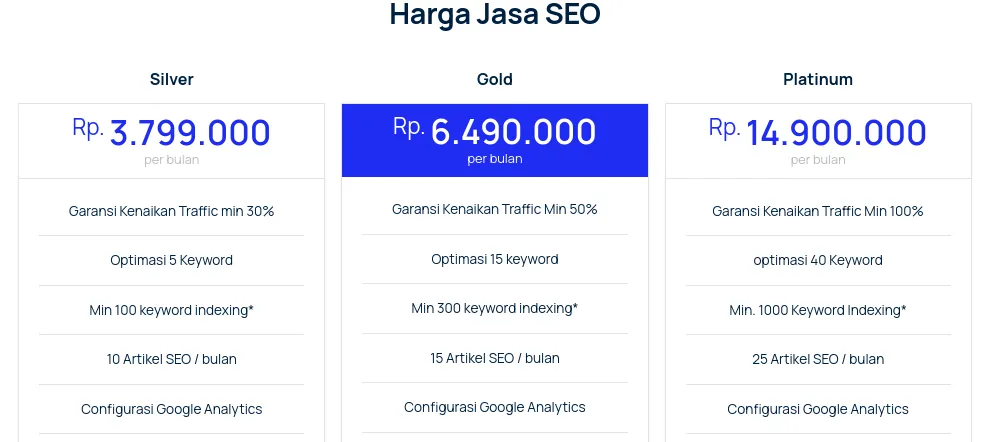985x442 pixels.
Task: Click 15 Artikel SEO / bulan
Action: point(494,358)
